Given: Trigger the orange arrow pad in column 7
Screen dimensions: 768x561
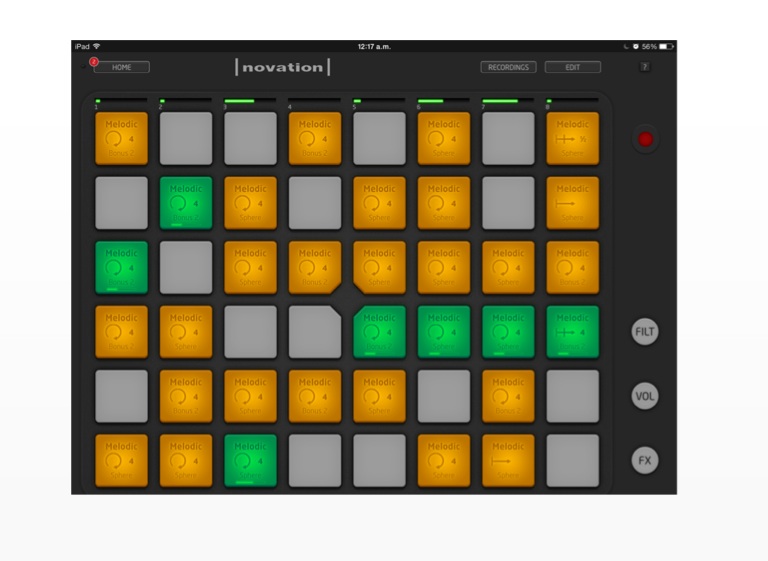Looking at the screenshot, I should [508, 460].
